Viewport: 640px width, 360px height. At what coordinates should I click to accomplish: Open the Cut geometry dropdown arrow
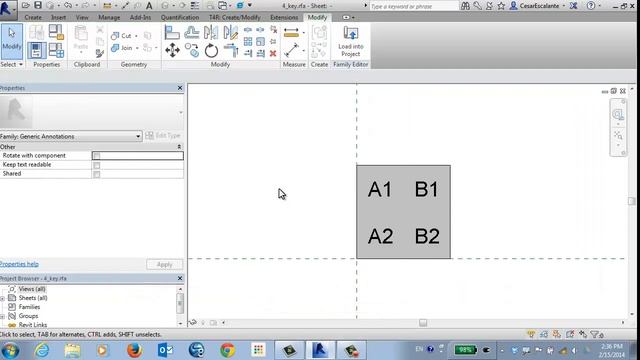(x=137, y=36)
